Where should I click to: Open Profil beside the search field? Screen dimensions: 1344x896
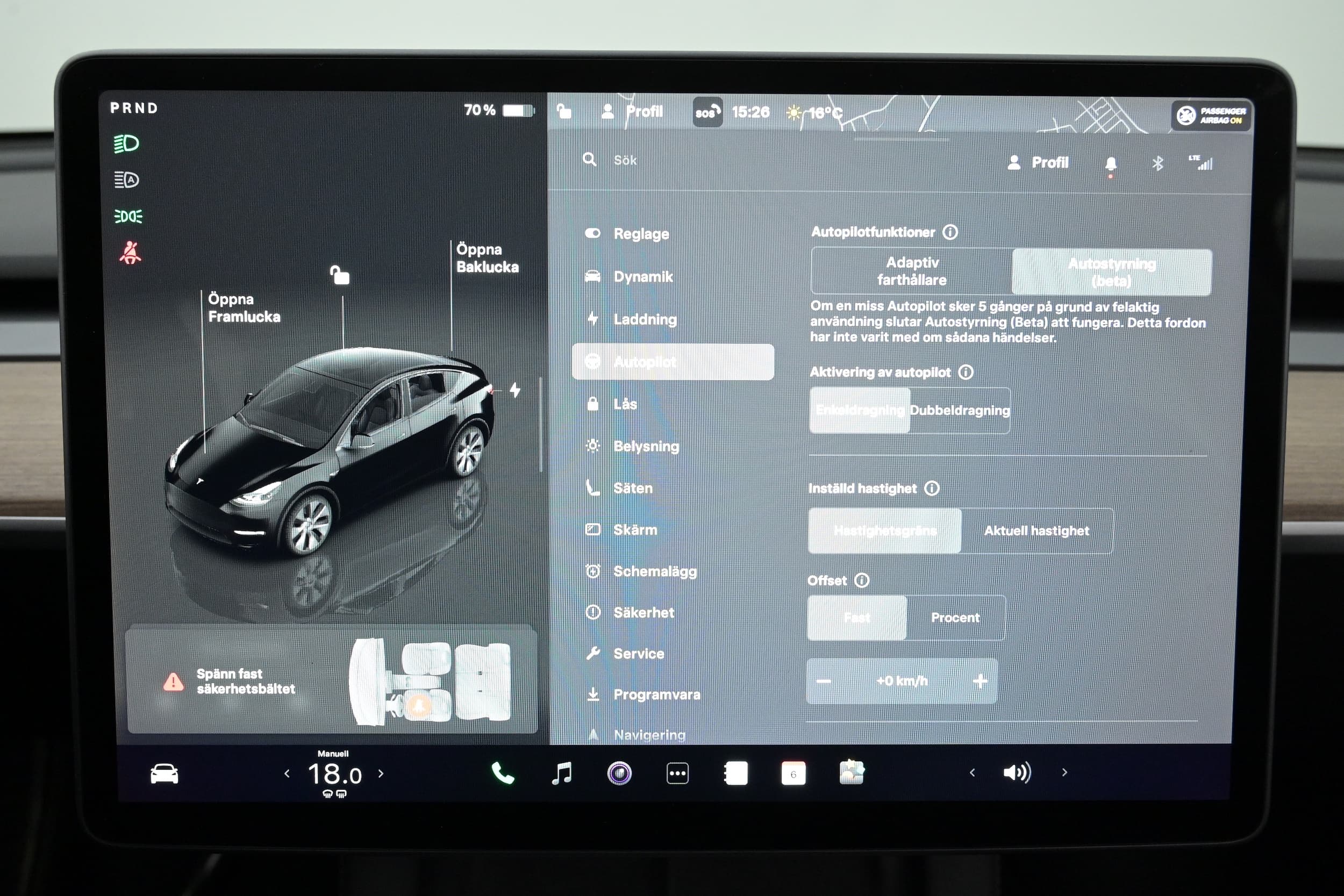[1038, 163]
